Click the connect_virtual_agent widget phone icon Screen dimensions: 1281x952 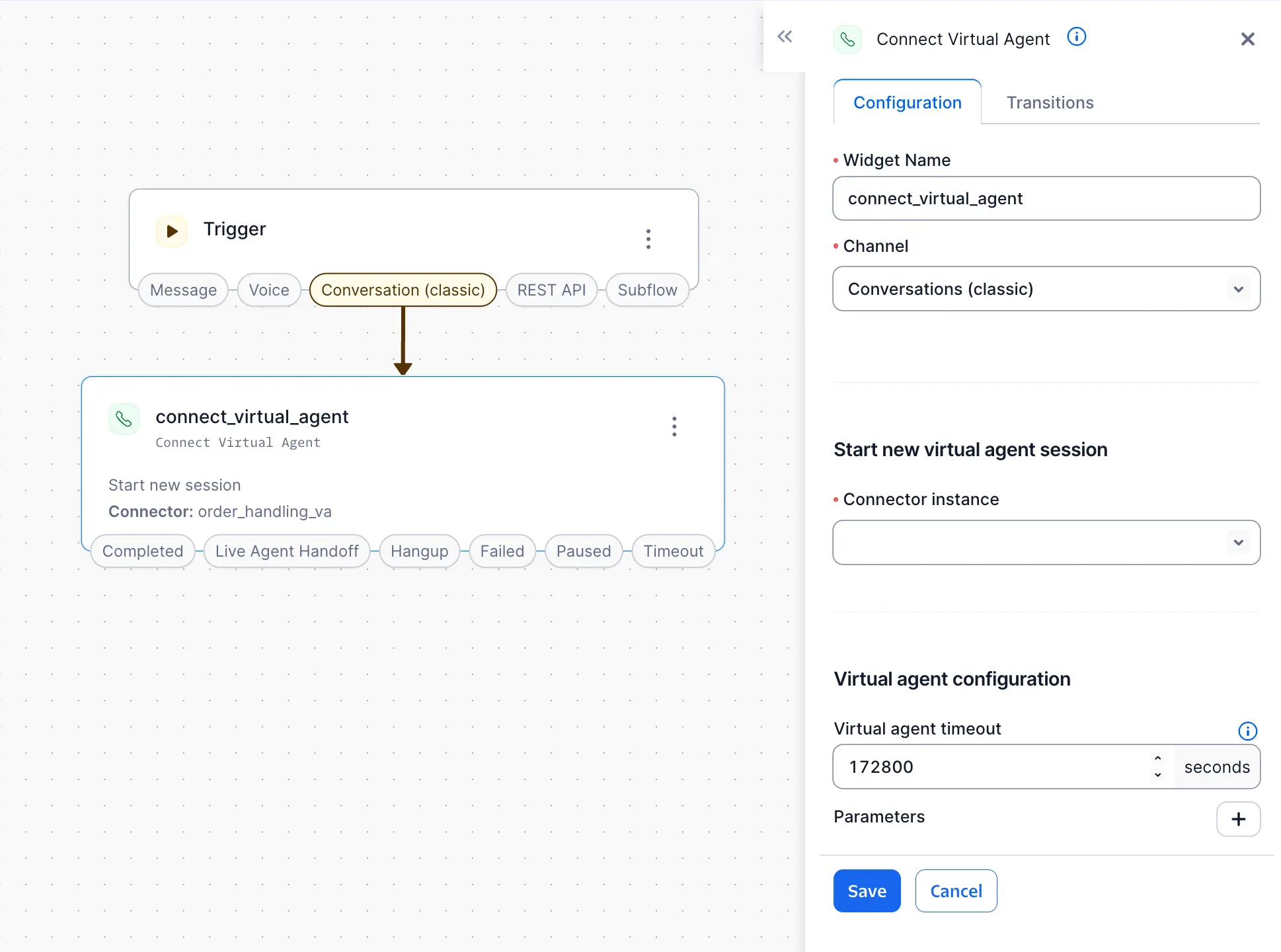[x=124, y=419]
